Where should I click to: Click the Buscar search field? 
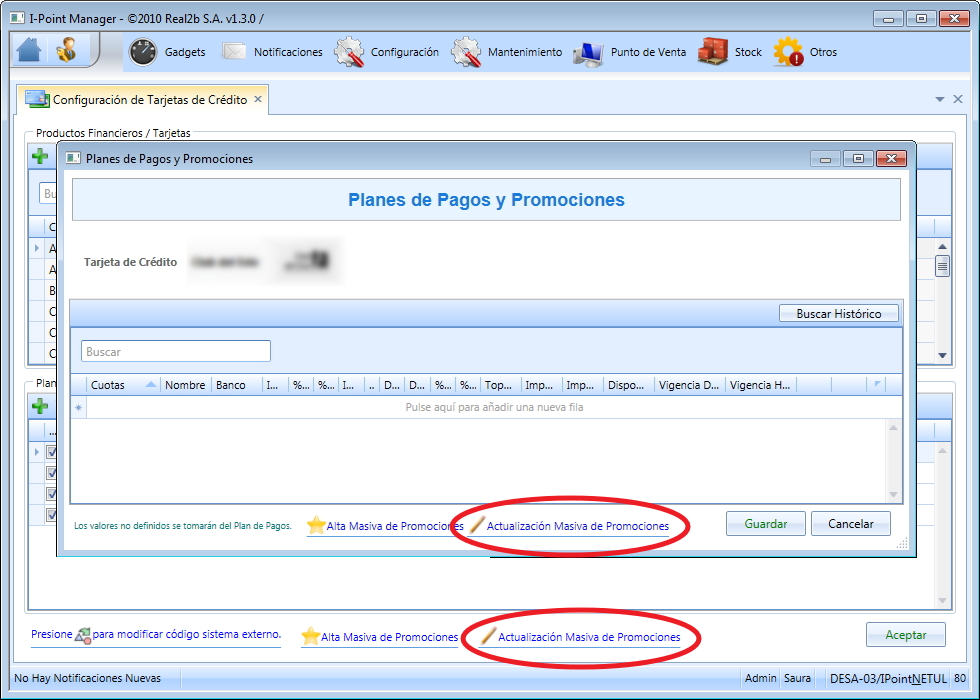[x=176, y=351]
